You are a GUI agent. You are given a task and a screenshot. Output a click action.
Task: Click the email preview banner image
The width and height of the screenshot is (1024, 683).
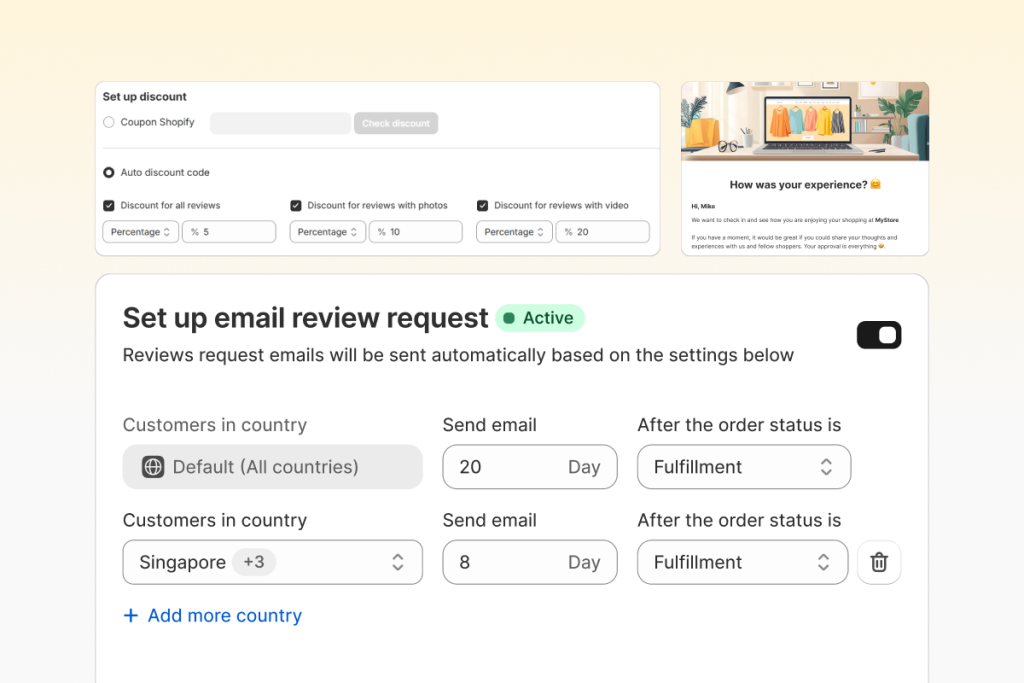(805, 121)
